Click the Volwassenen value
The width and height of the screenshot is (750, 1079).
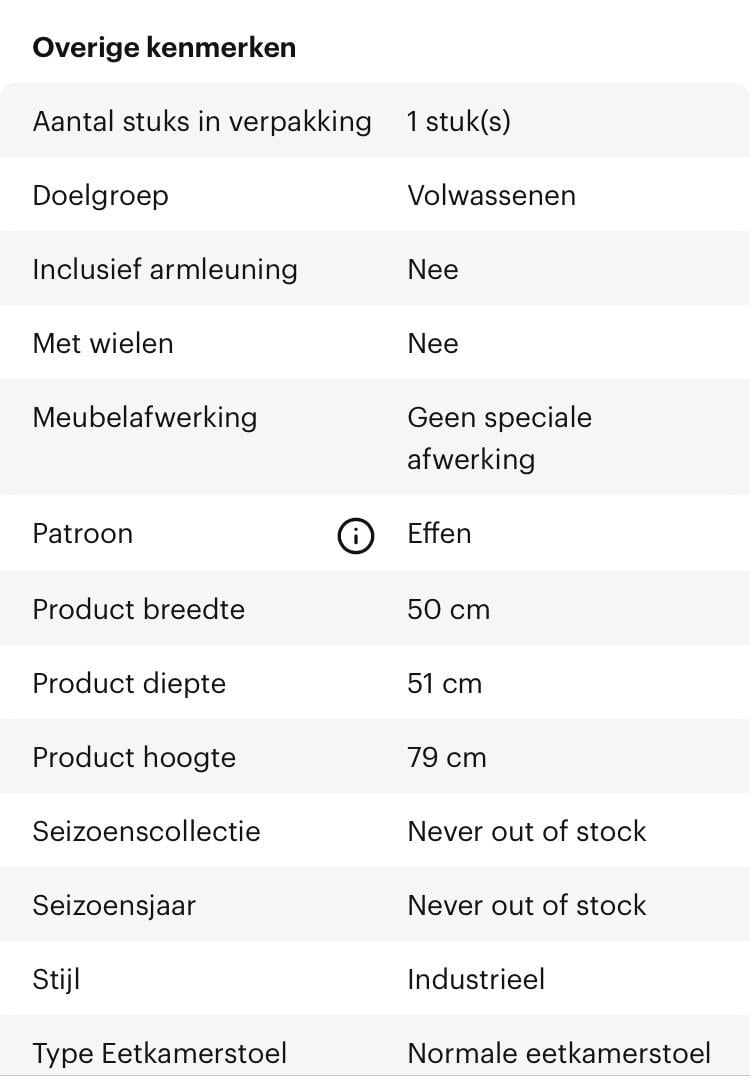tap(491, 195)
